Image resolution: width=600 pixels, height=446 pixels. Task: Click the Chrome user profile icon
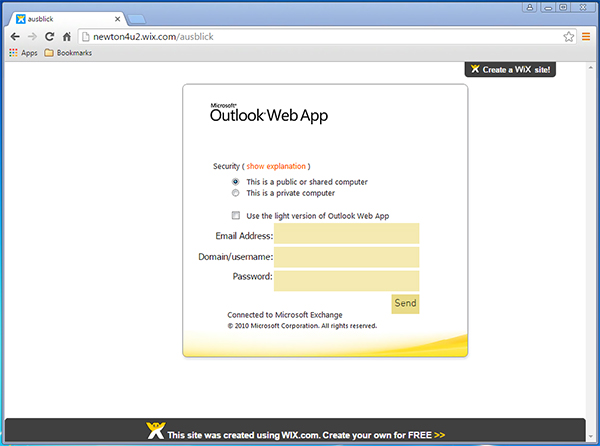[530, 7]
